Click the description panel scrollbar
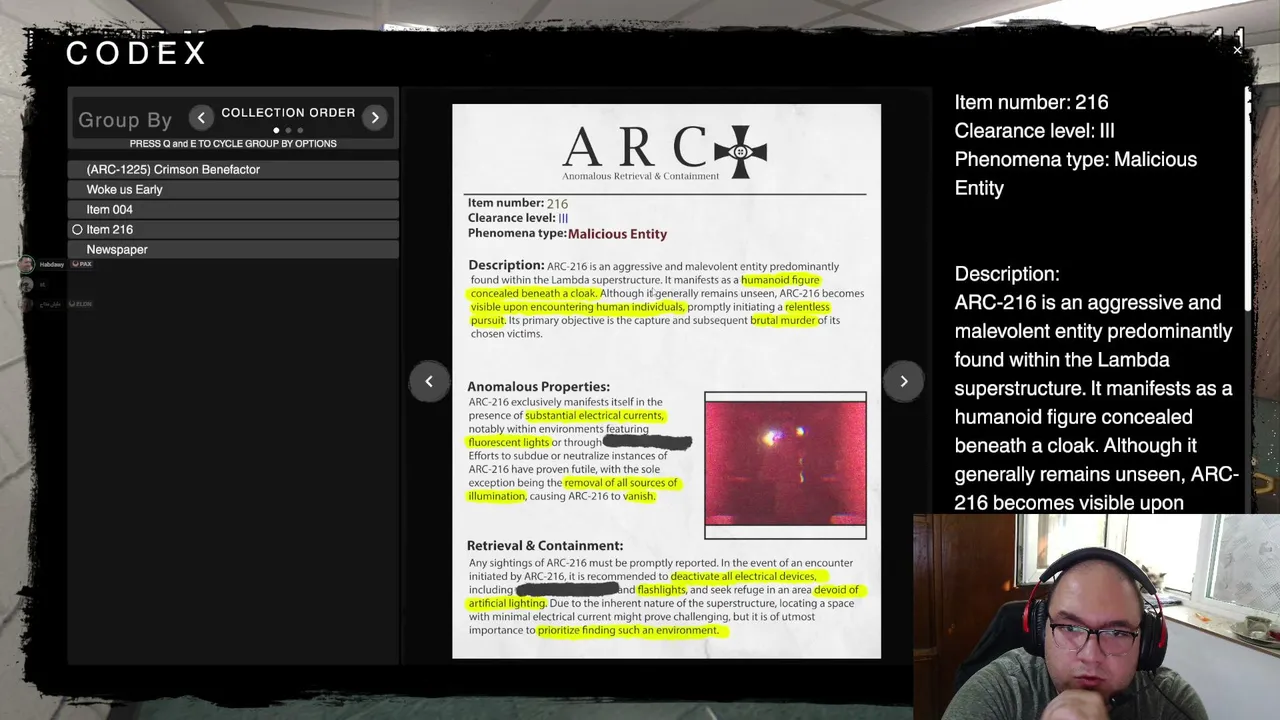The height and width of the screenshot is (720, 1280). (x=1248, y=198)
